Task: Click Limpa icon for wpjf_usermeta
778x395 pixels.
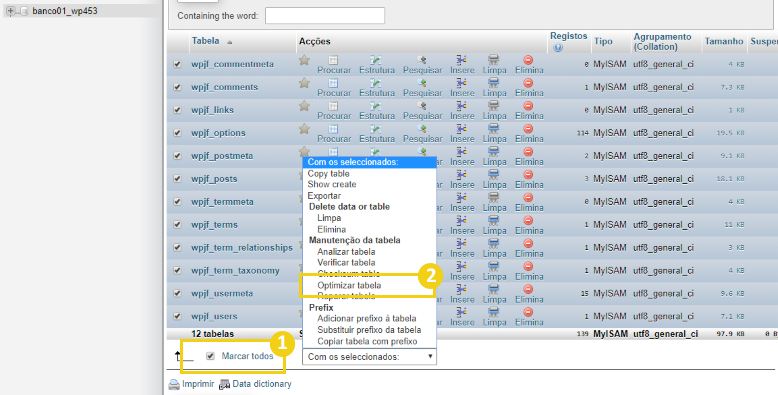Action: pos(493,289)
